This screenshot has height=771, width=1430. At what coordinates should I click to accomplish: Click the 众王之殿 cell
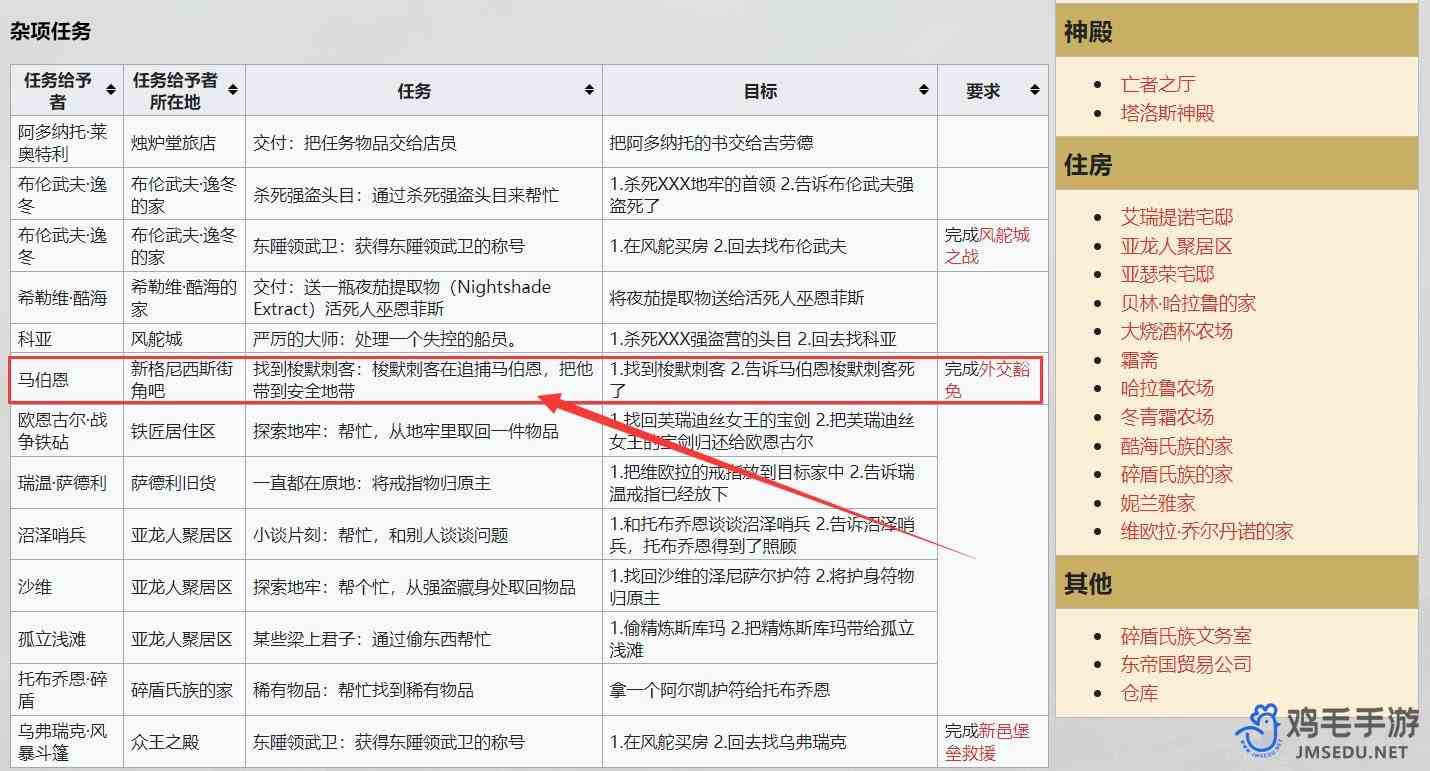[x=184, y=742]
